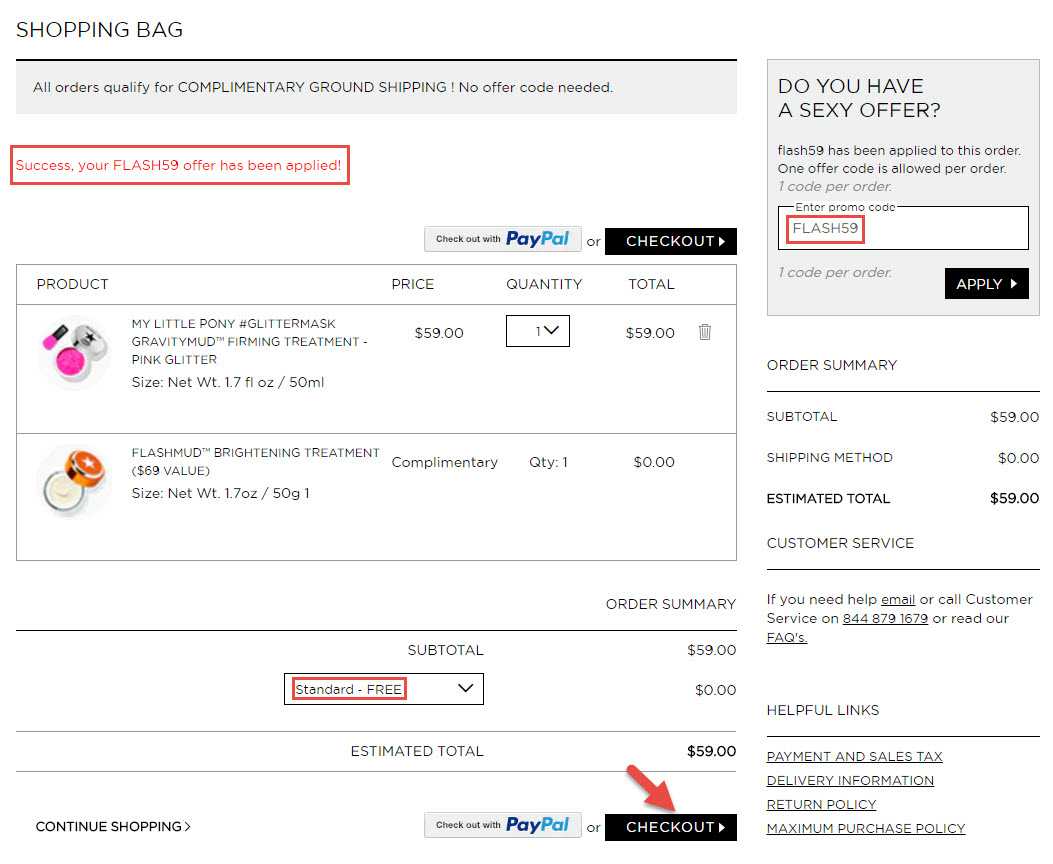
Task: Open DELIVERY INFORMATION link
Action: click(x=850, y=781)
